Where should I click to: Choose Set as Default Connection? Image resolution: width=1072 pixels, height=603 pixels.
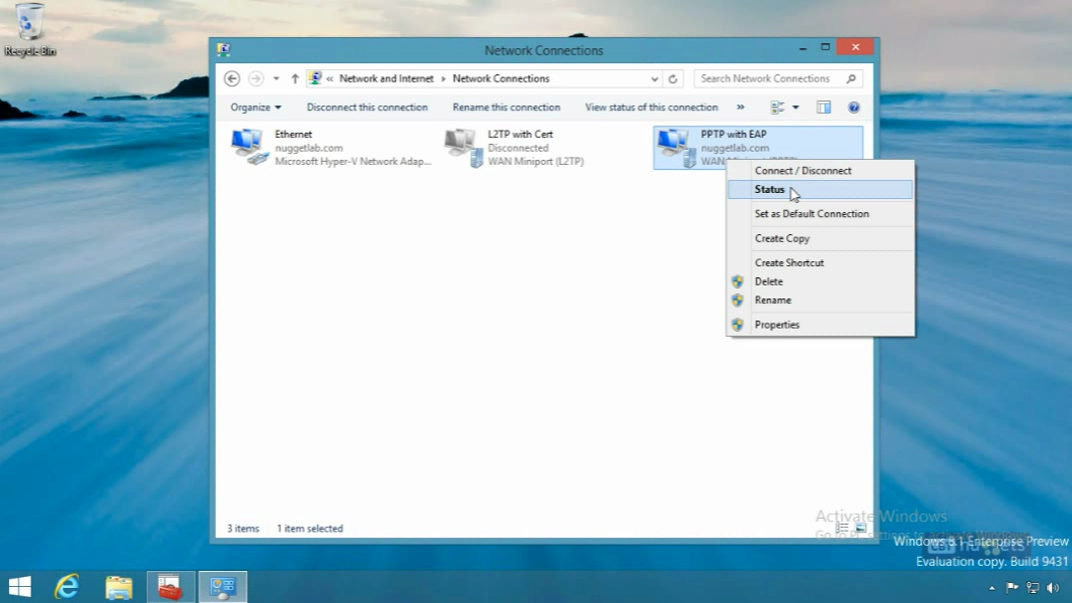[820, 214]
